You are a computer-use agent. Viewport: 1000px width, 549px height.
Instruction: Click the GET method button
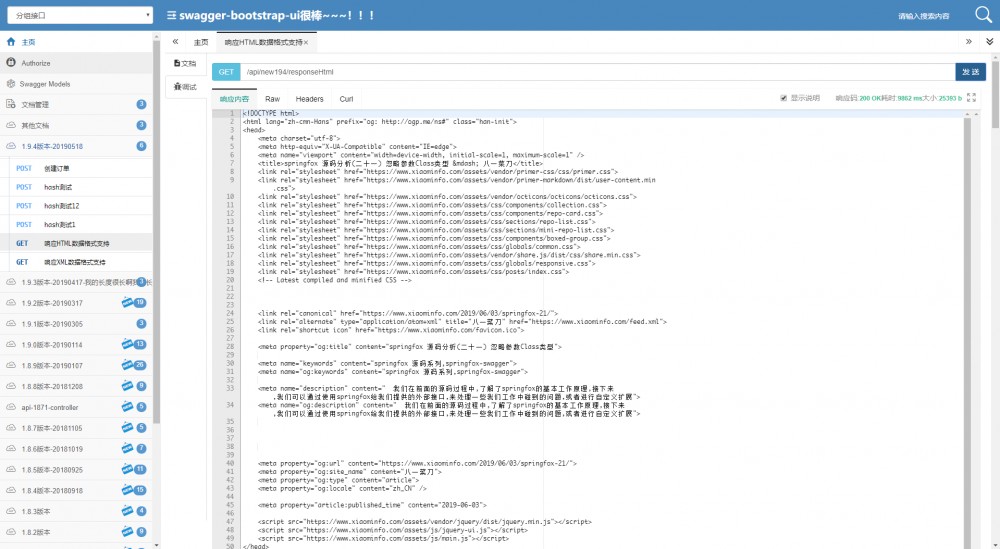[226, 71]
